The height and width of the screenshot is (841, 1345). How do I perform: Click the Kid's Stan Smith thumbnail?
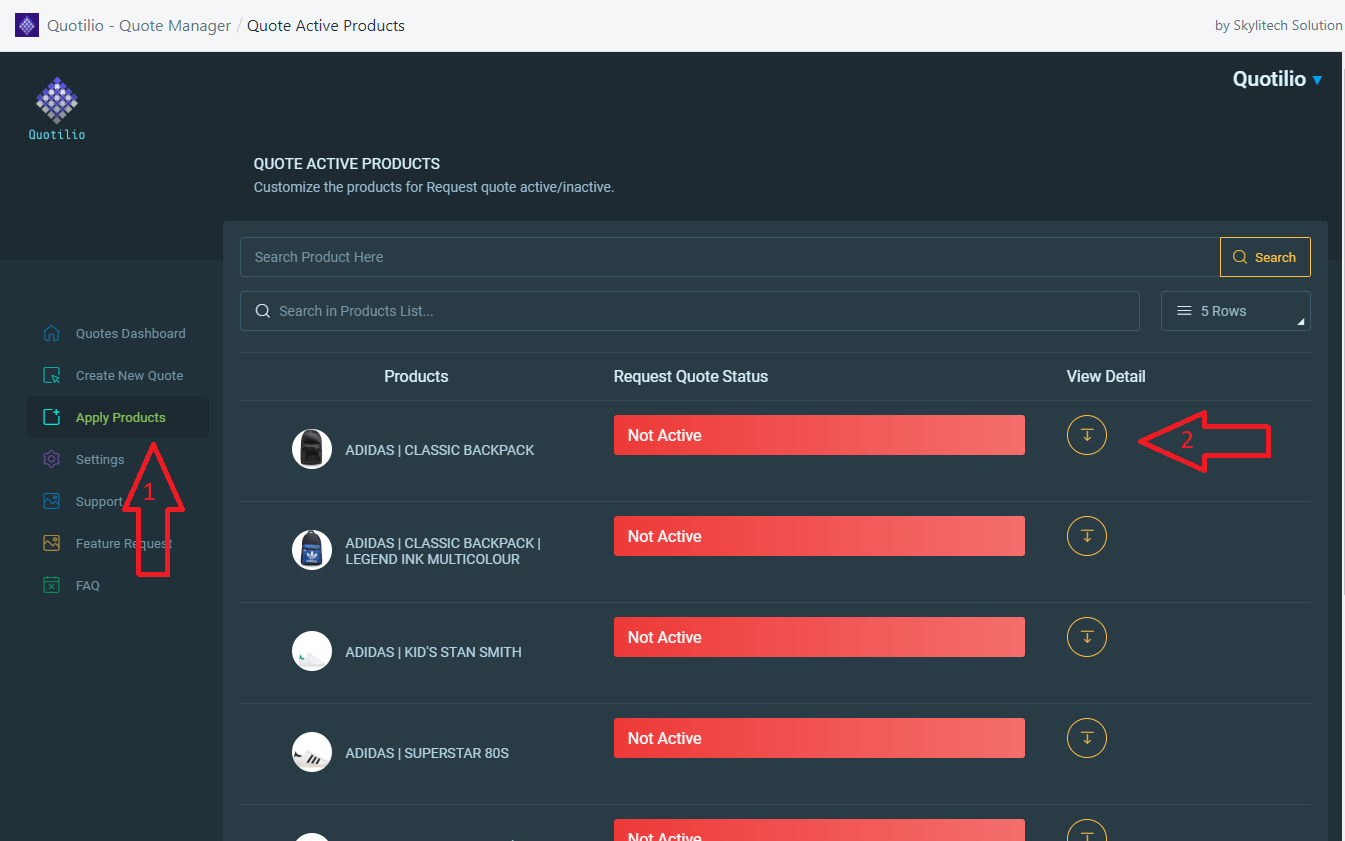312,651
